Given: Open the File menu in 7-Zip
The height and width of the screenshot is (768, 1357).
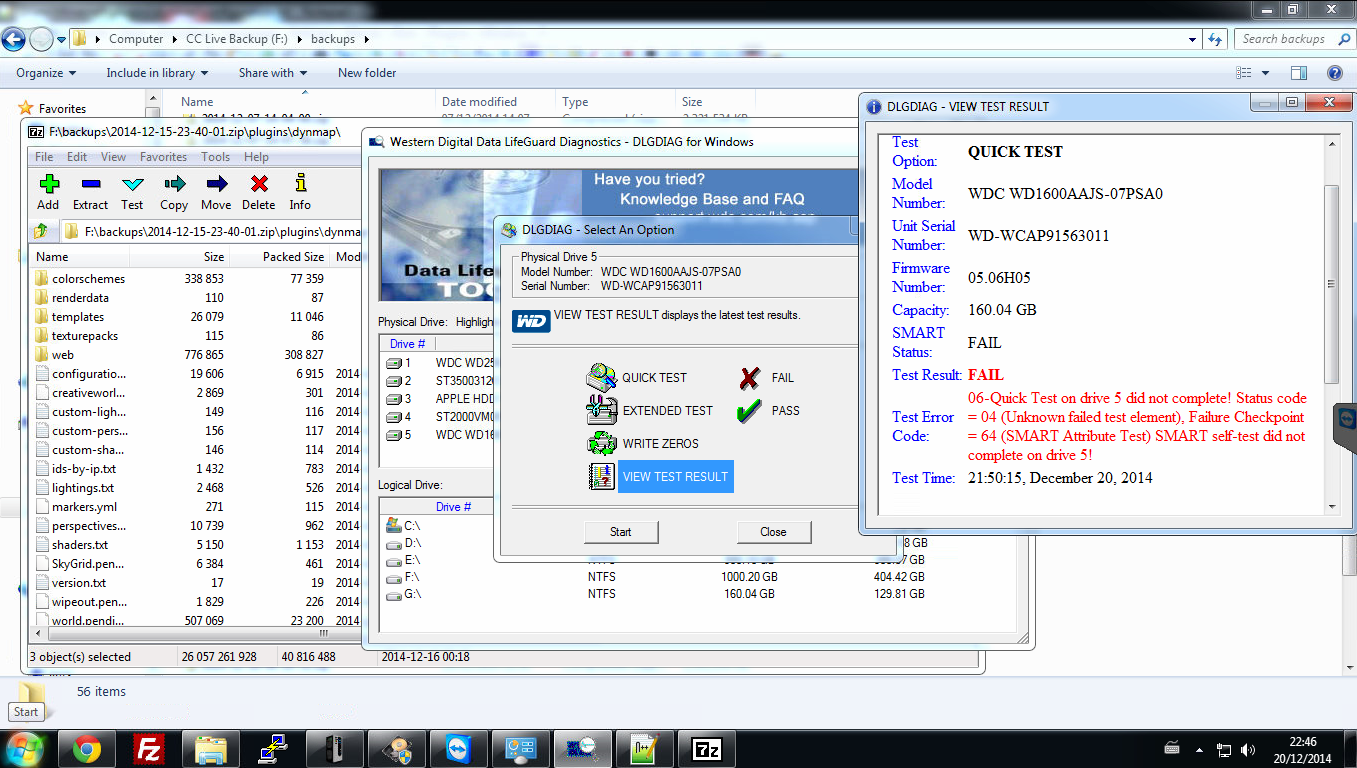Looking at the screenshot, I should click(44, 157).
